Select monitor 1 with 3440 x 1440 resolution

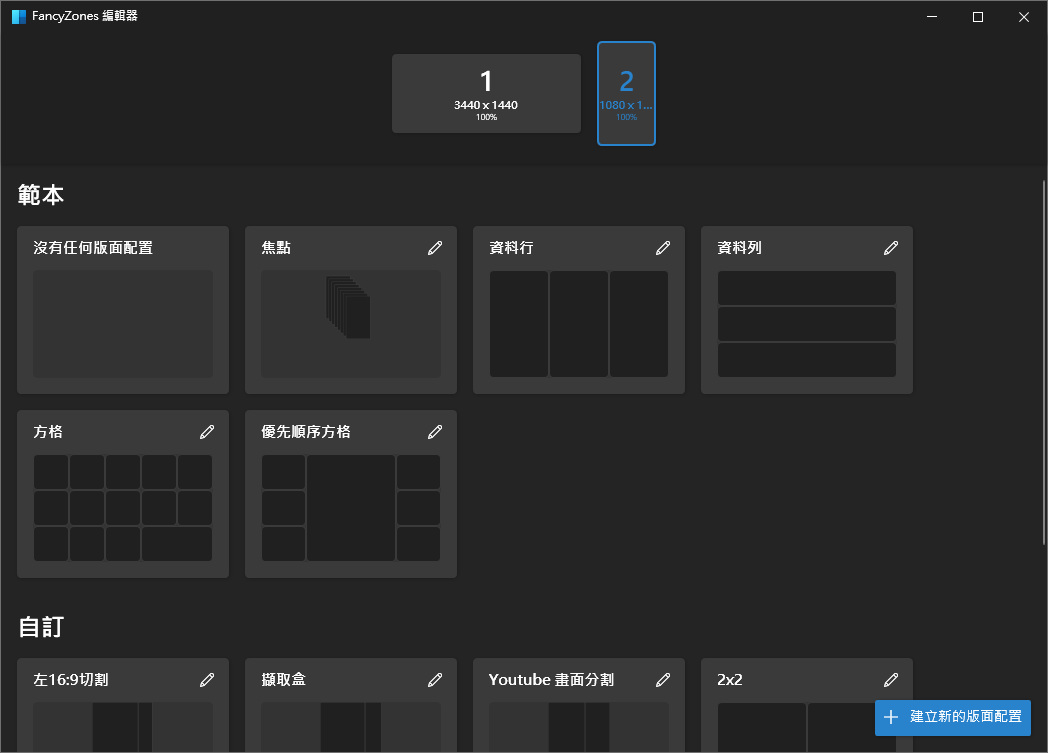(x=486, y=93)
